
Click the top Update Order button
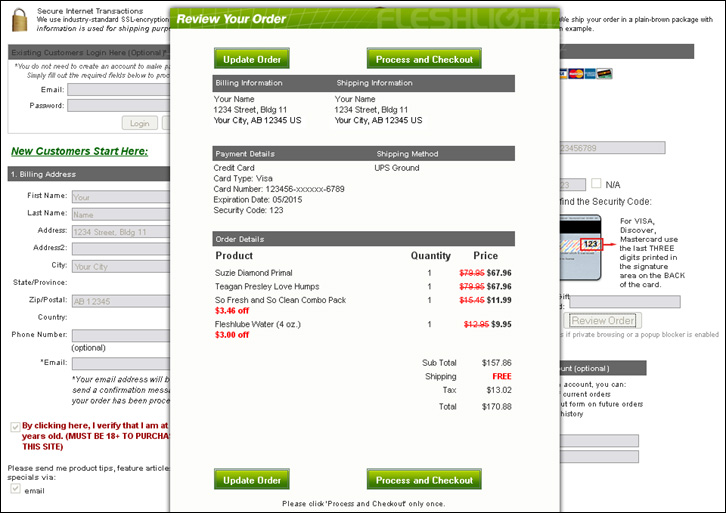pyautogui.click(x=252, y=59)
